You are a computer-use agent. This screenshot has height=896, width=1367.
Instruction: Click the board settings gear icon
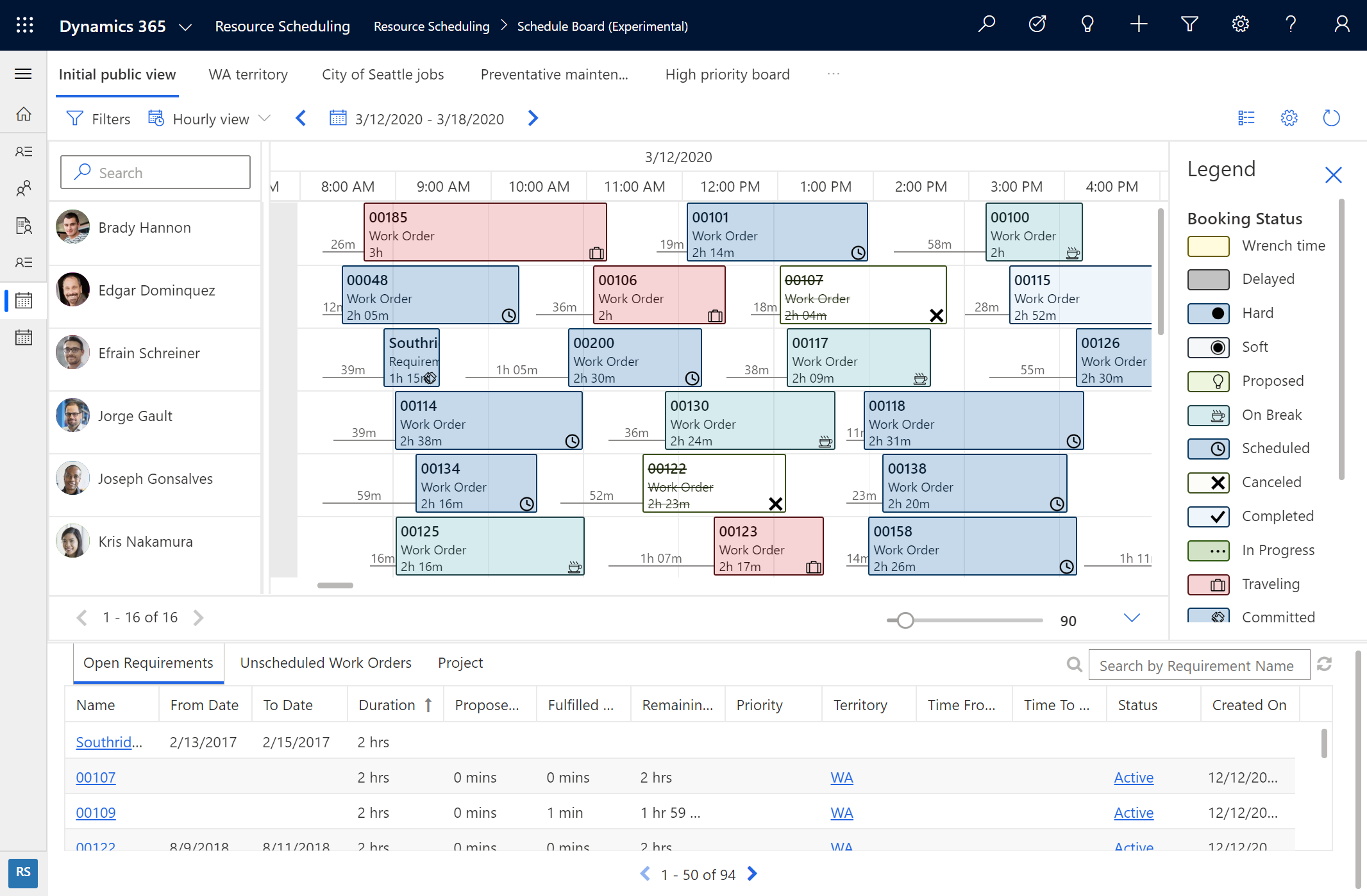pos(1289,119)
